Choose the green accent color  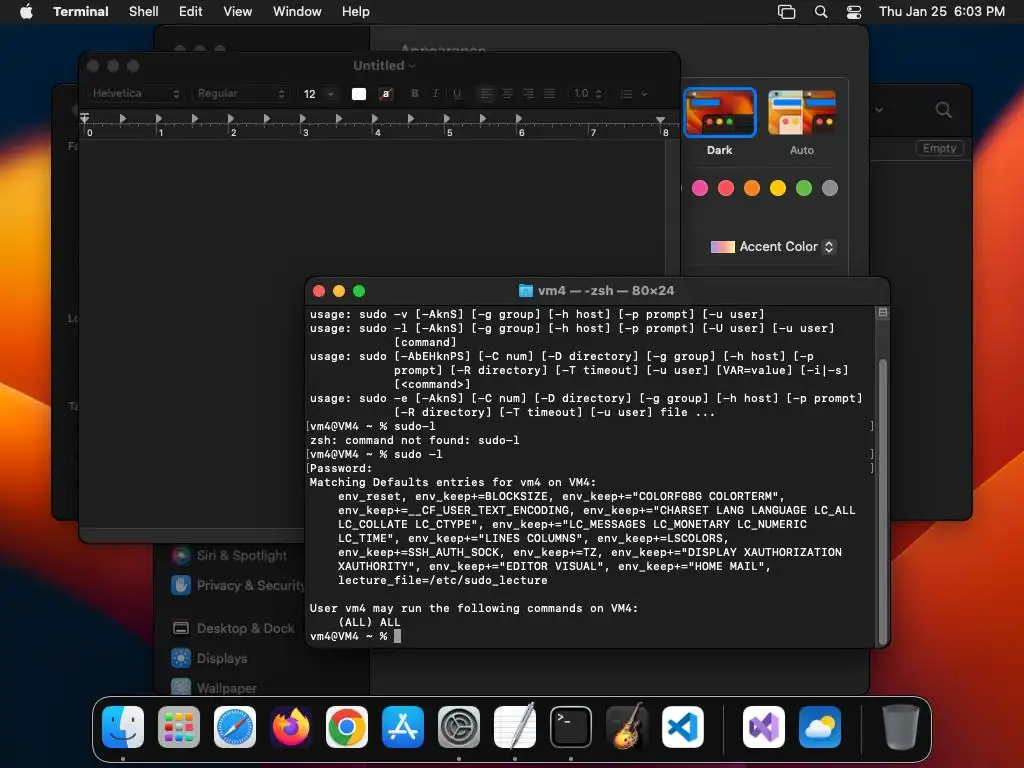[x=804, y=188]
